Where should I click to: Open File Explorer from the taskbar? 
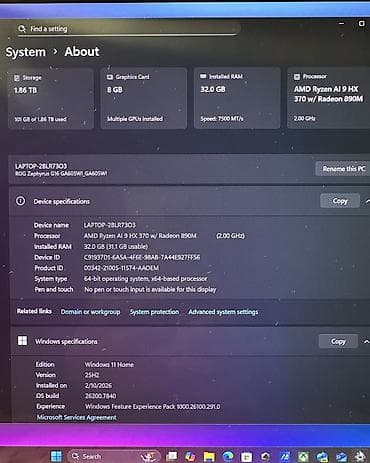pyautogui.click(x=209, y=457)
